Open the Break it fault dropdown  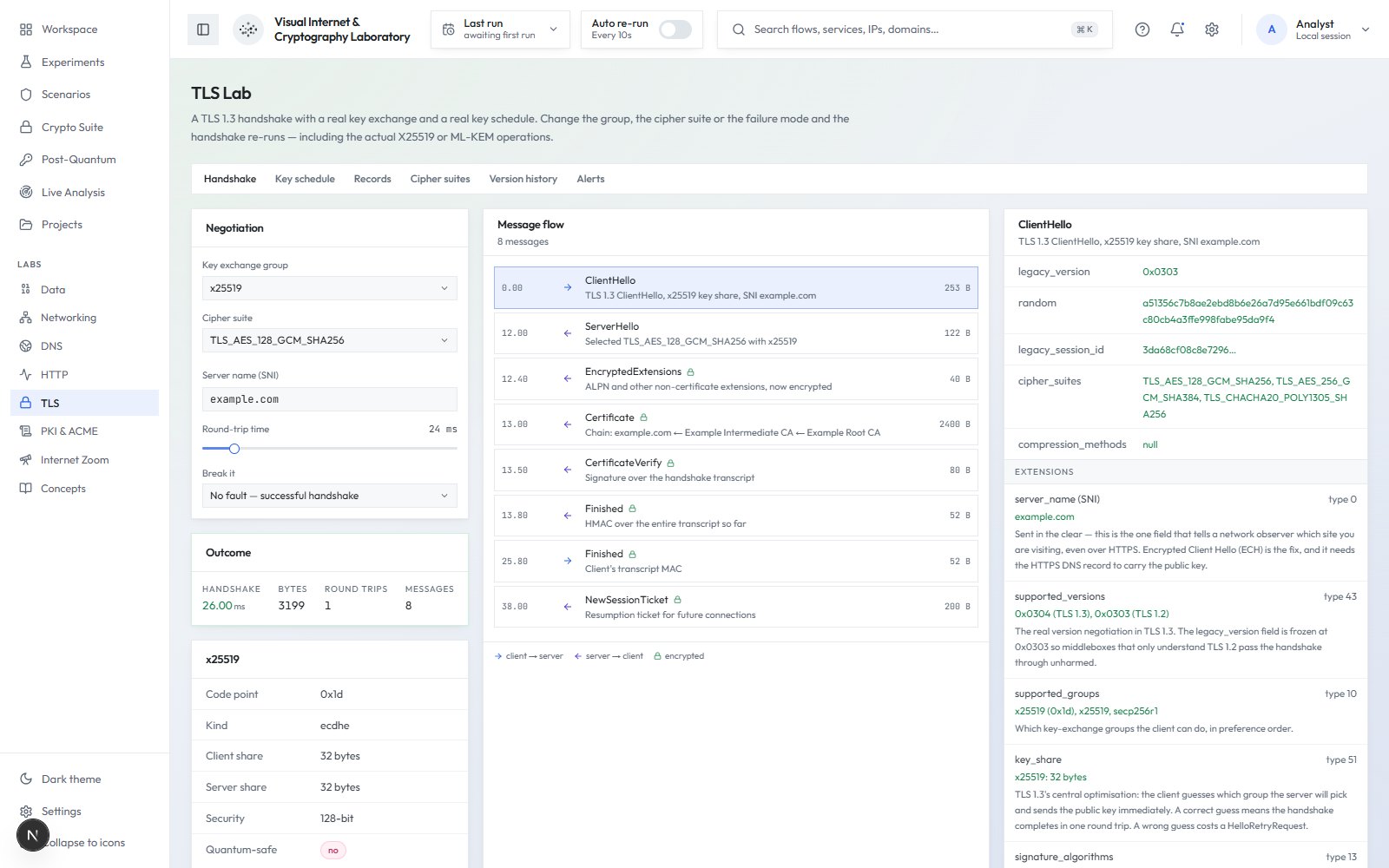pos(329,496)
